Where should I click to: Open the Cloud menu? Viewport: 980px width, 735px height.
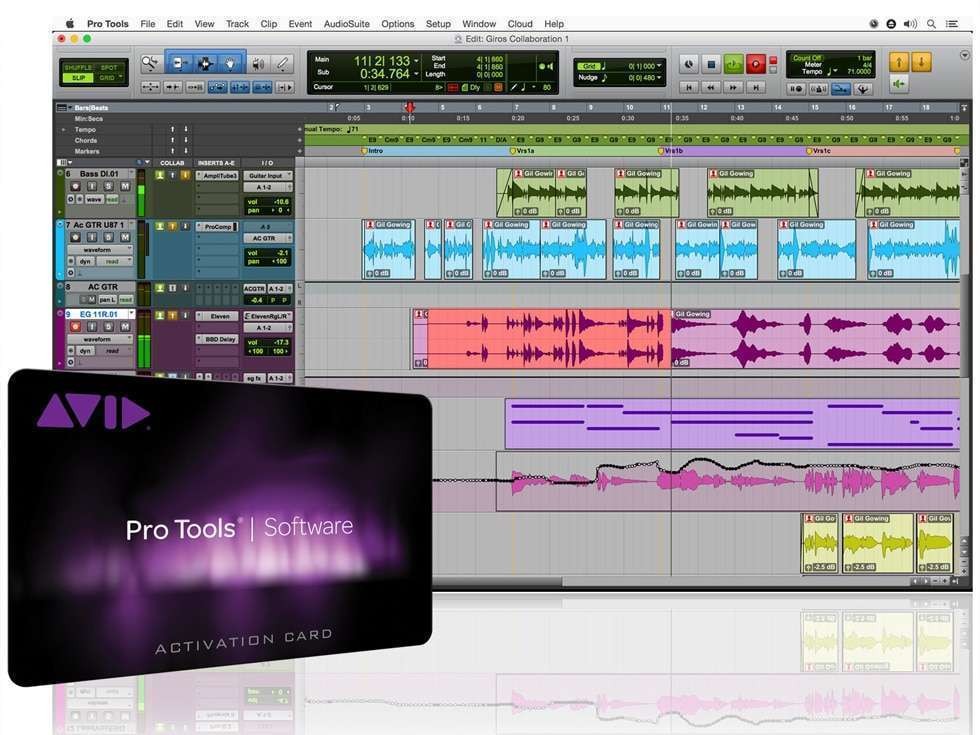(x=520, y=24)
